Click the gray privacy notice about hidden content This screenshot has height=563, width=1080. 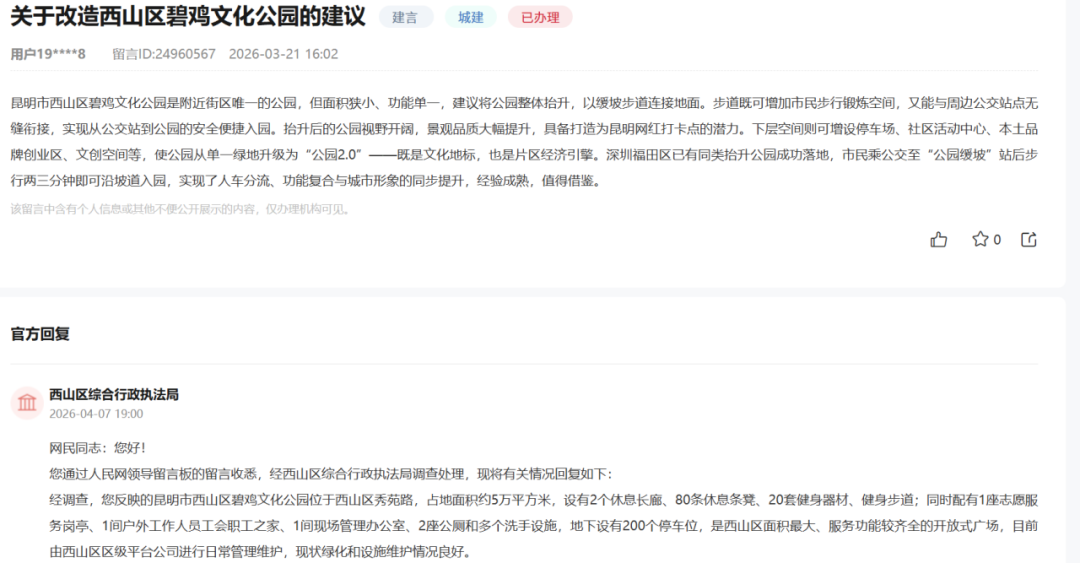(x=180, y=209)
